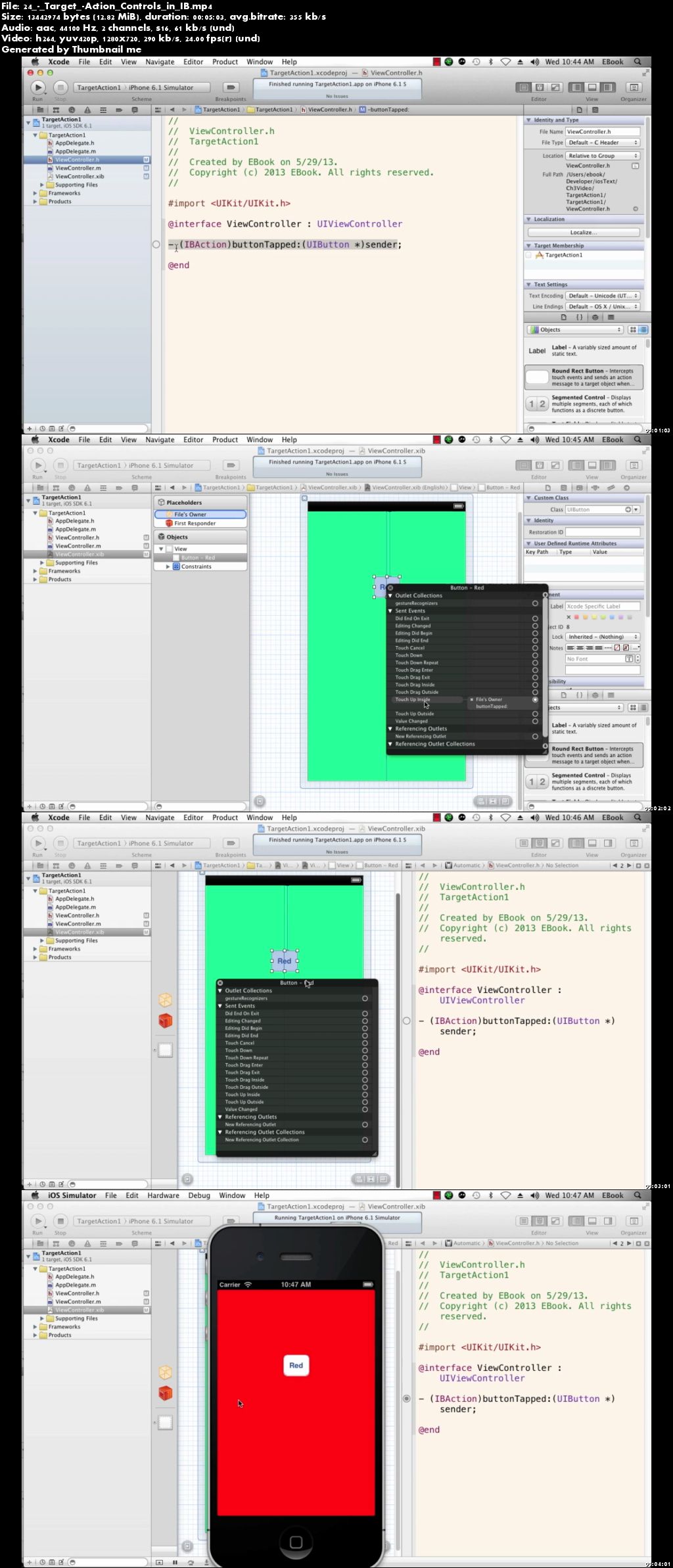Open Objects library dropdown in 10:44 AM frame
673x1568 pixels.
(x=575, y=330)
